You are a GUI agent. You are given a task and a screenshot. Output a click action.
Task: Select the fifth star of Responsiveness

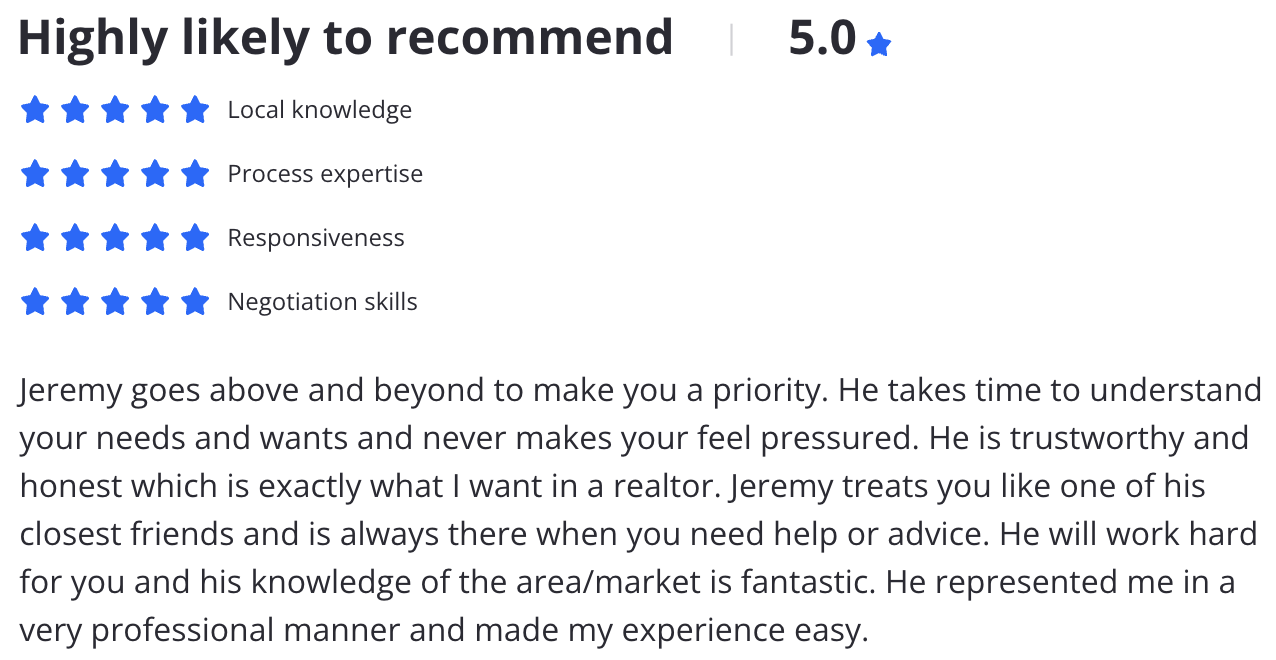pyautogui.click(x=195, y=237)
